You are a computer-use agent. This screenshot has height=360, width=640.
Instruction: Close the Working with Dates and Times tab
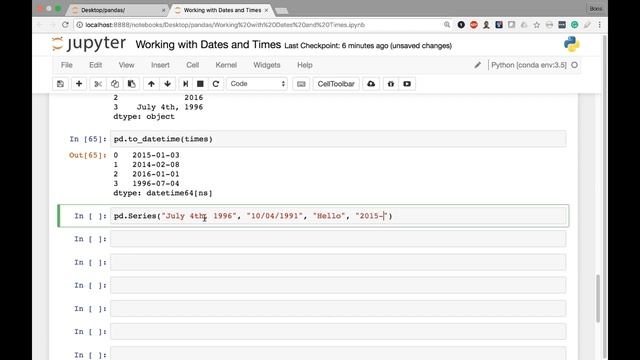[x=267, y=10]
